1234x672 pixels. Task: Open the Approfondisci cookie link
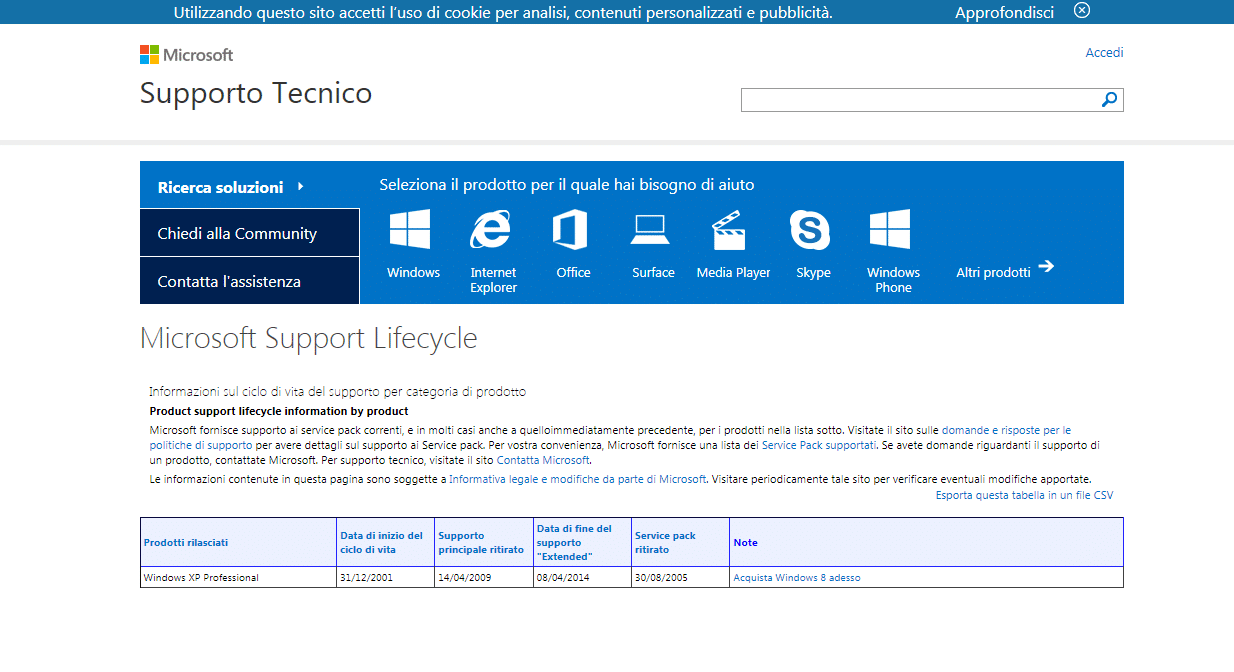[x=1004, y=12]
